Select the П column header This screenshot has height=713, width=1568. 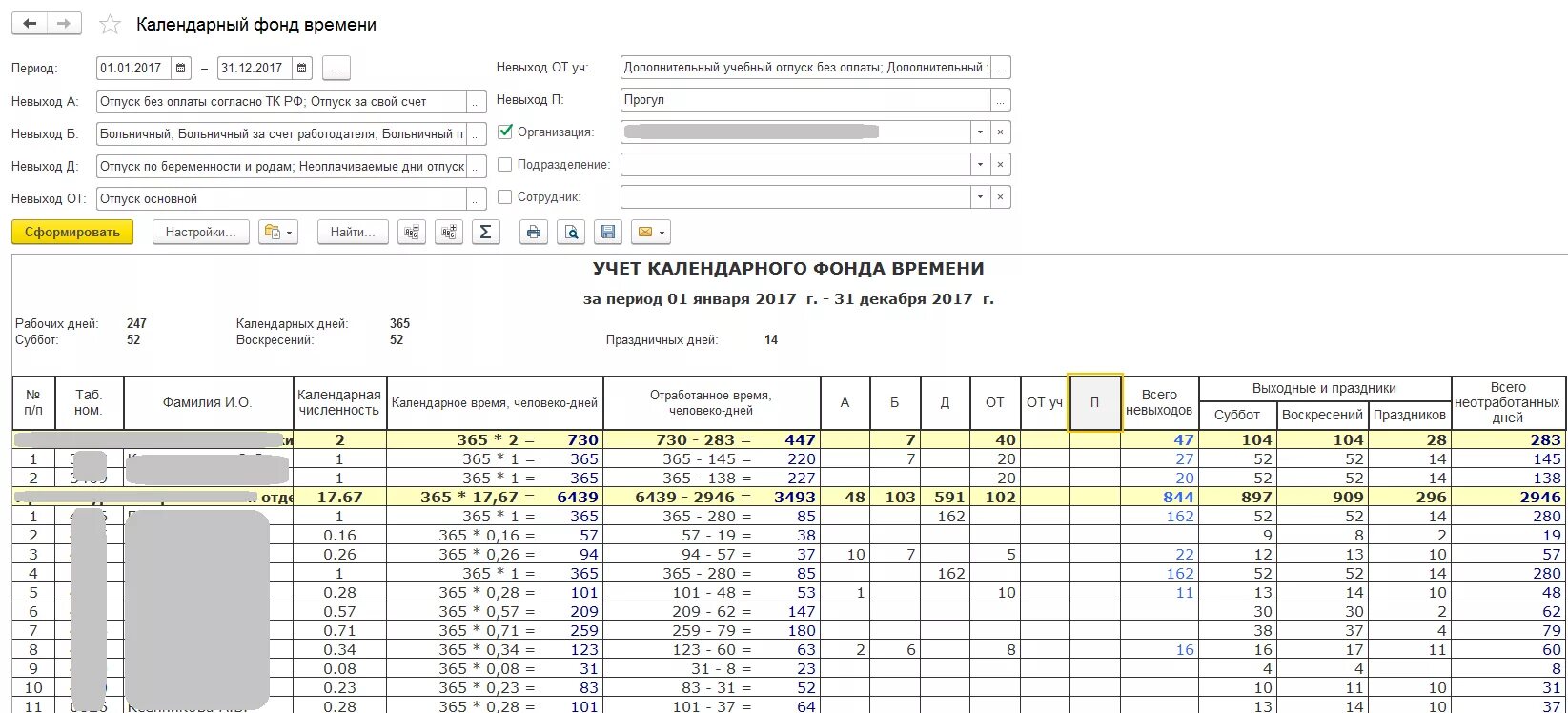click(1094, 403)
